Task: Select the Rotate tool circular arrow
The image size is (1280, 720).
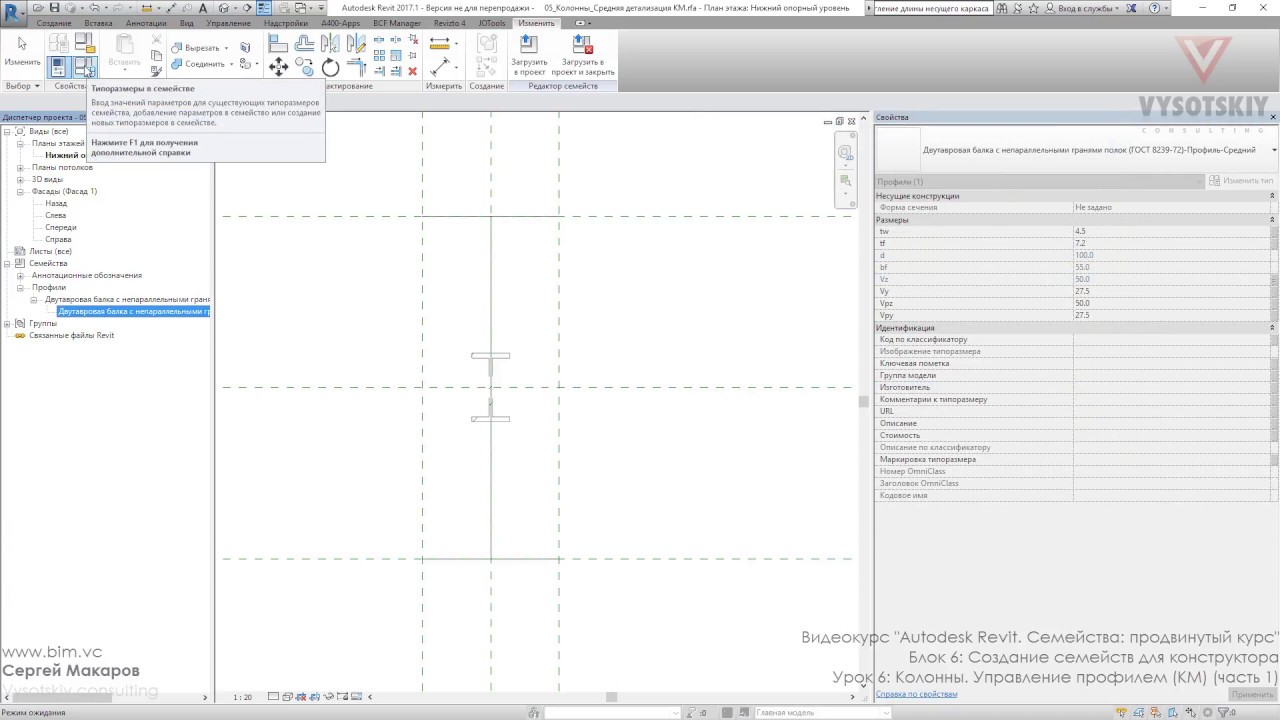Action: point(330,67)
